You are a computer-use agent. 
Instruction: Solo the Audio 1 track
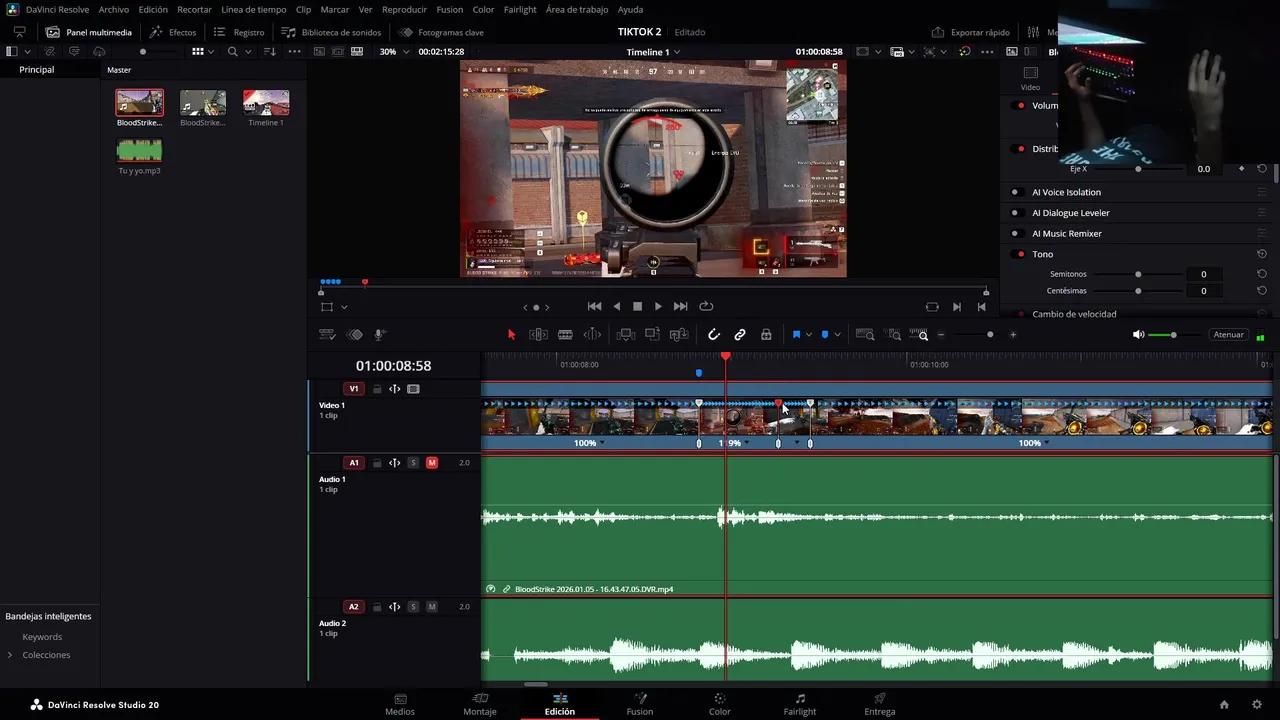[x=413, y=463]
